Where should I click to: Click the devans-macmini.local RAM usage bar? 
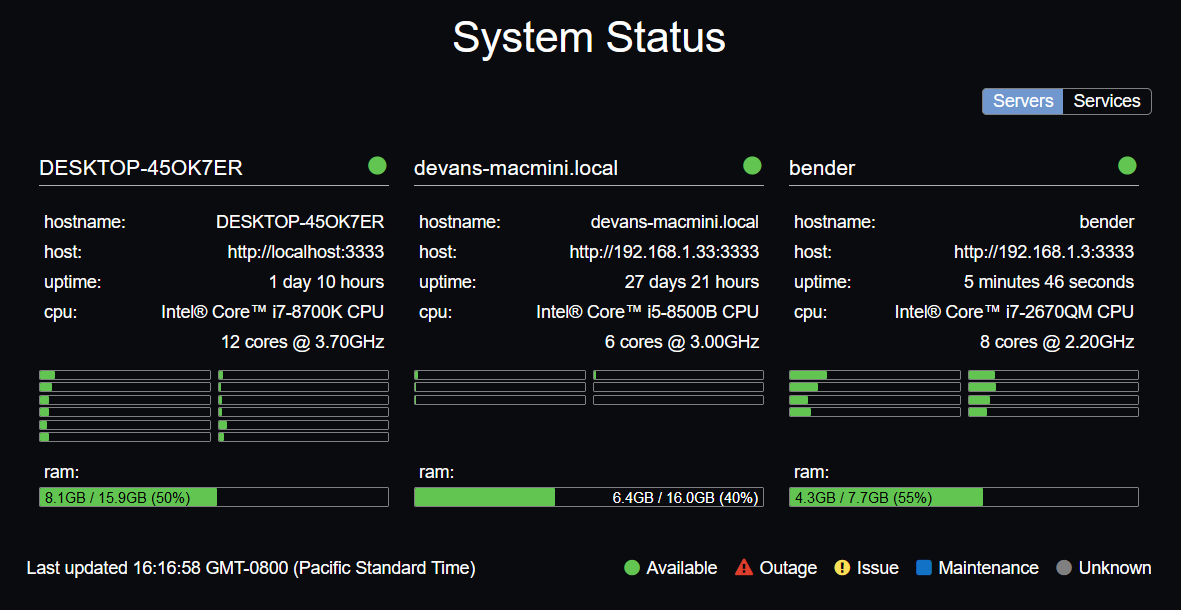point(589,497)
